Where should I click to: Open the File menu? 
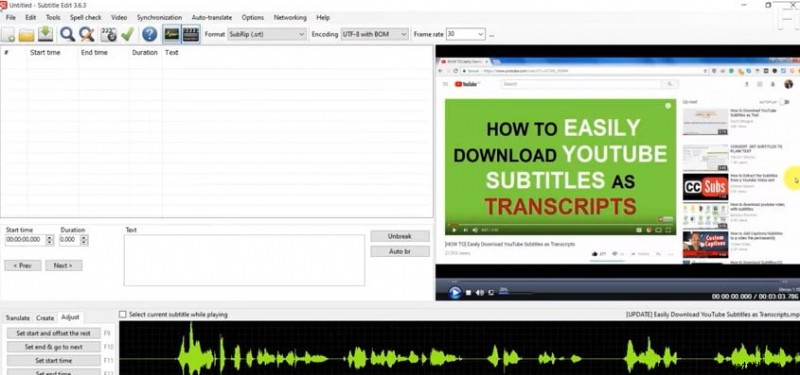[x=11, y=17]
